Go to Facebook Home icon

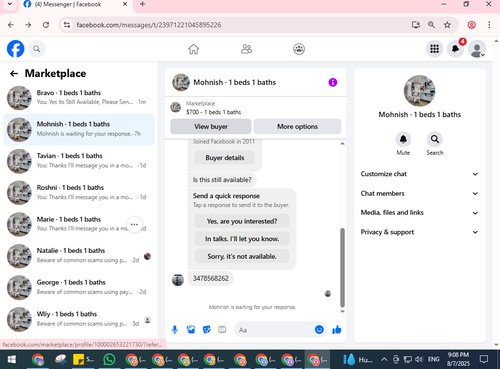(193, 49)
